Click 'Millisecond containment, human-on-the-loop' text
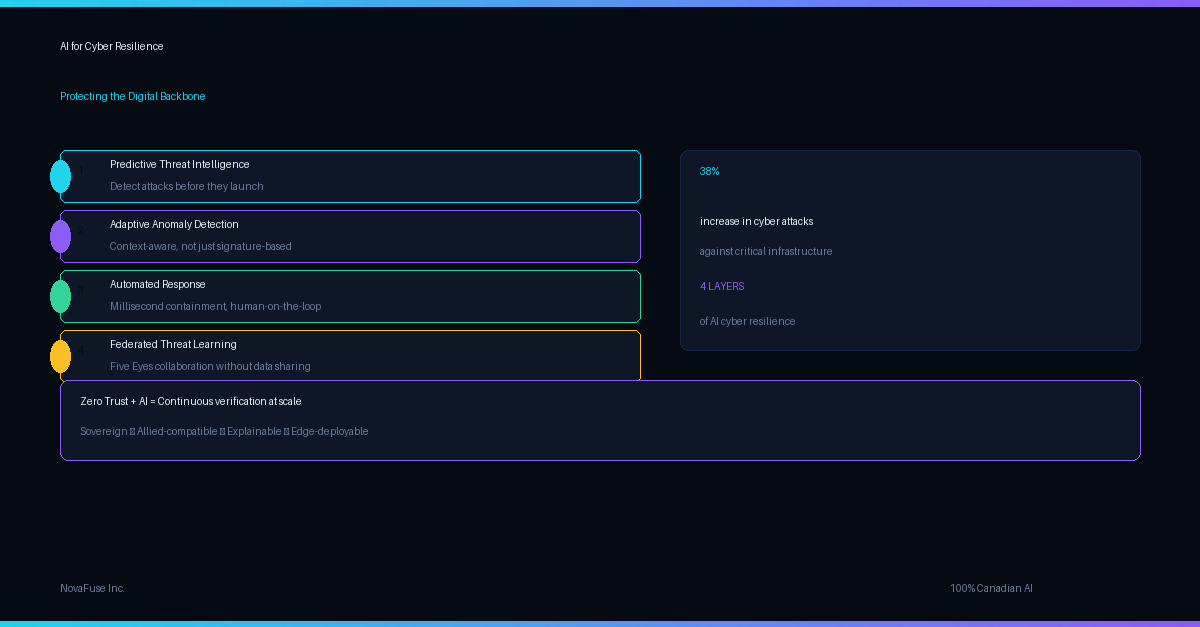 [216, 306]
